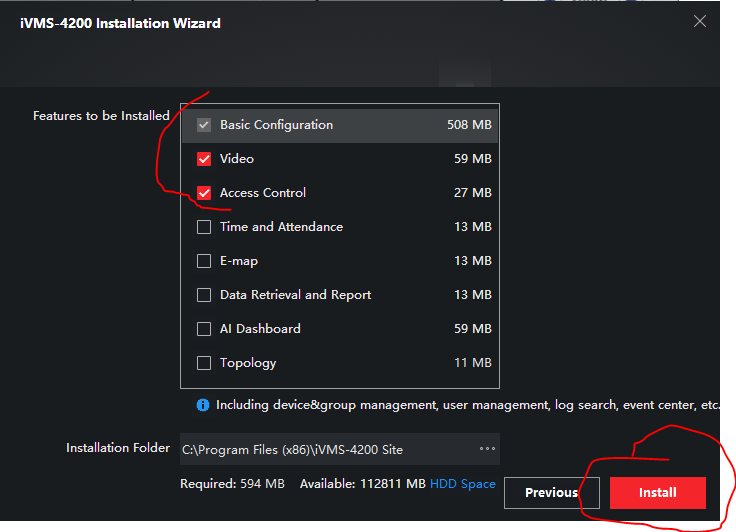
Task: Select the Topology feature checkbox
Action: pyautogui.click(x=204, y=363)
